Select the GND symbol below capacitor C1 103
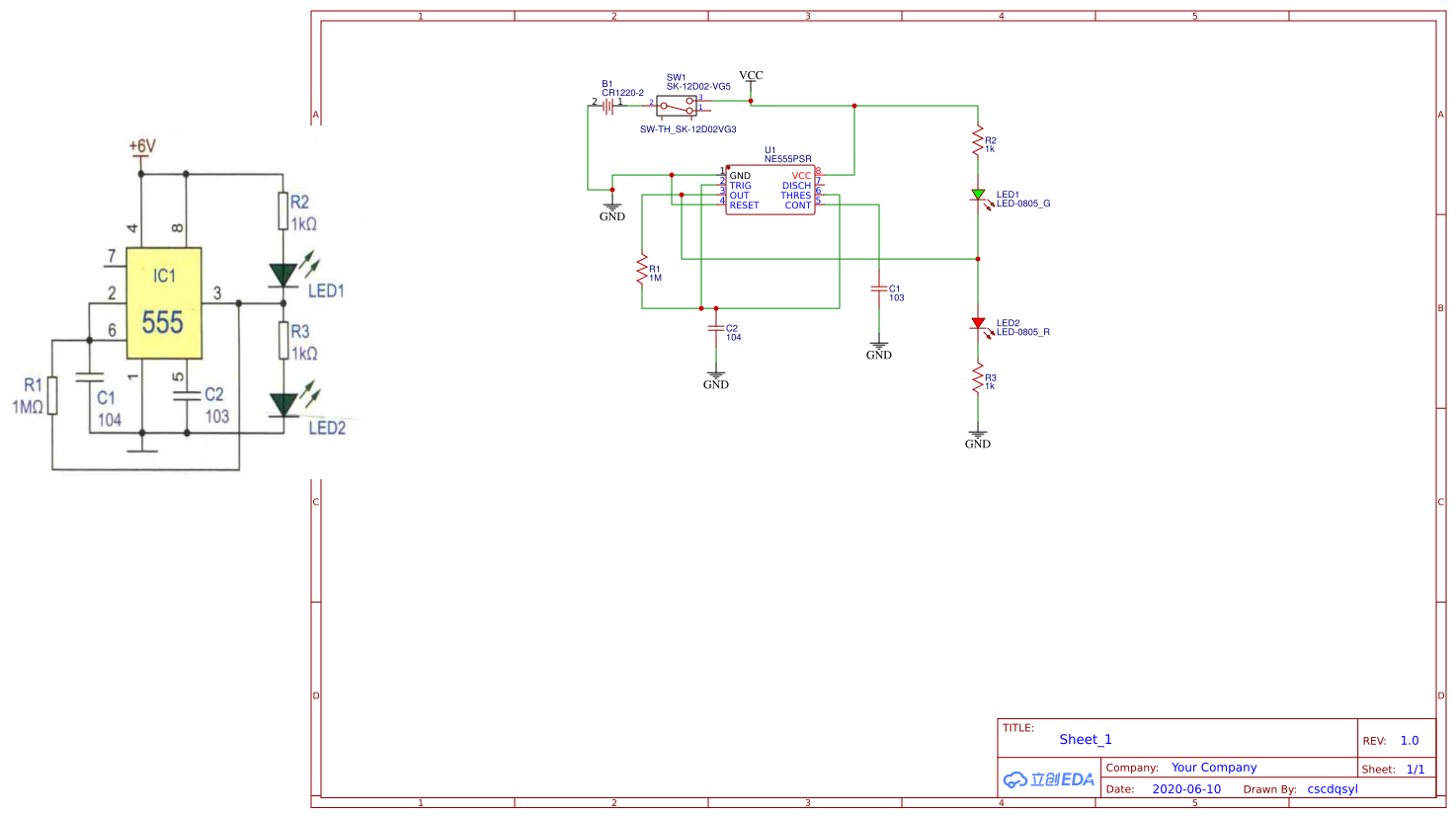Viewport: 1456px width, 818px height. (879, 349)
